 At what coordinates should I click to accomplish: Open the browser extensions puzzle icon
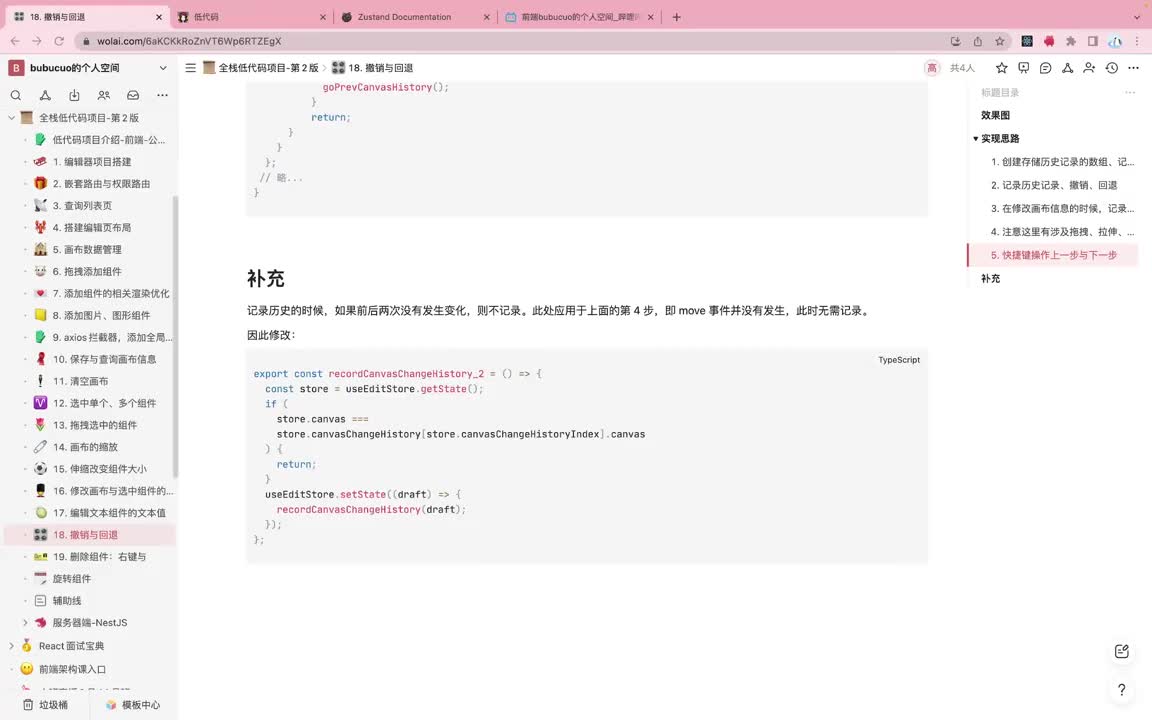[x=1071, y=41]
